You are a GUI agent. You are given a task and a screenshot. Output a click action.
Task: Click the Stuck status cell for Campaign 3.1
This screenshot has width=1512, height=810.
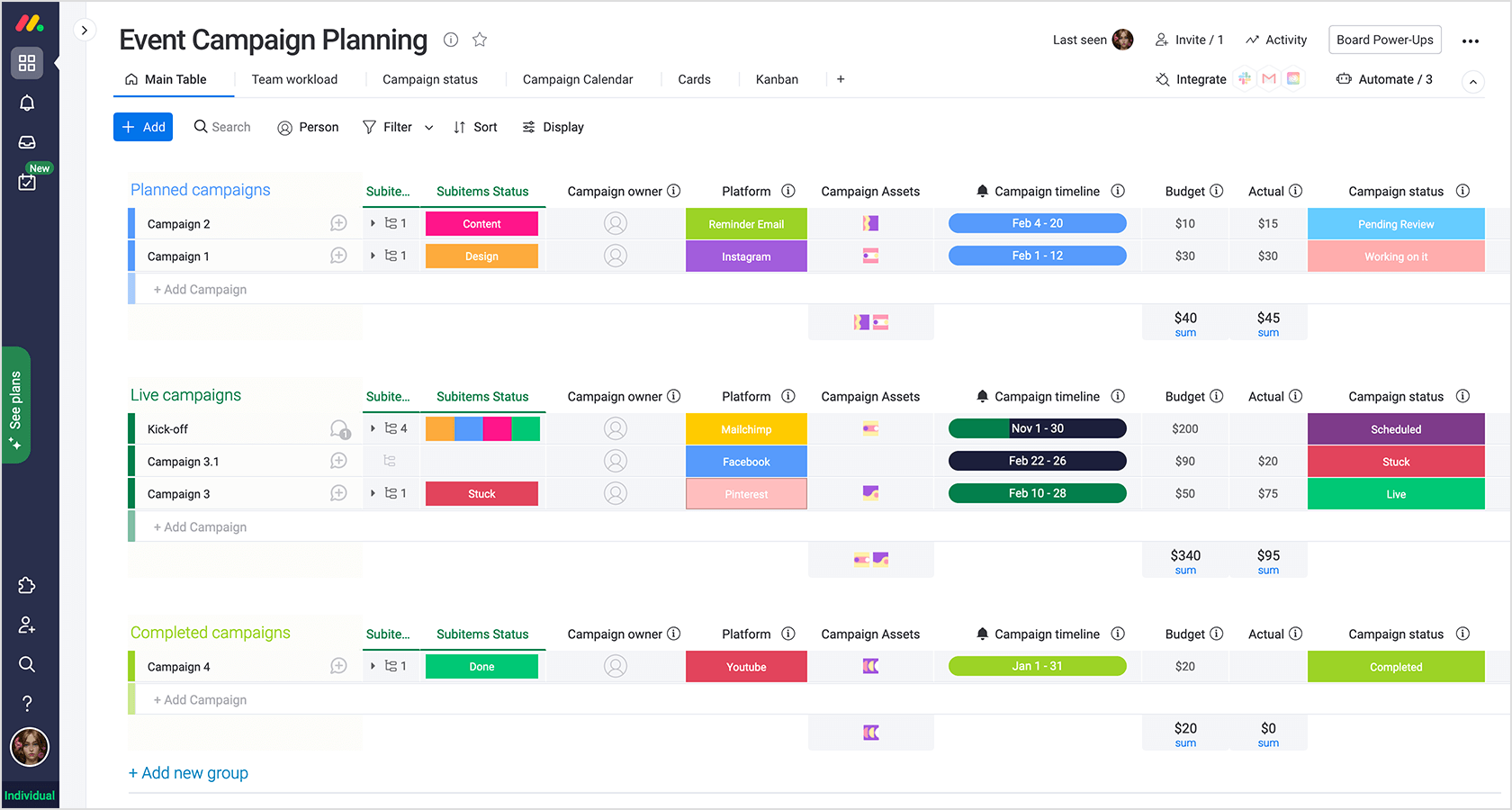click(x=1395, y=462)
